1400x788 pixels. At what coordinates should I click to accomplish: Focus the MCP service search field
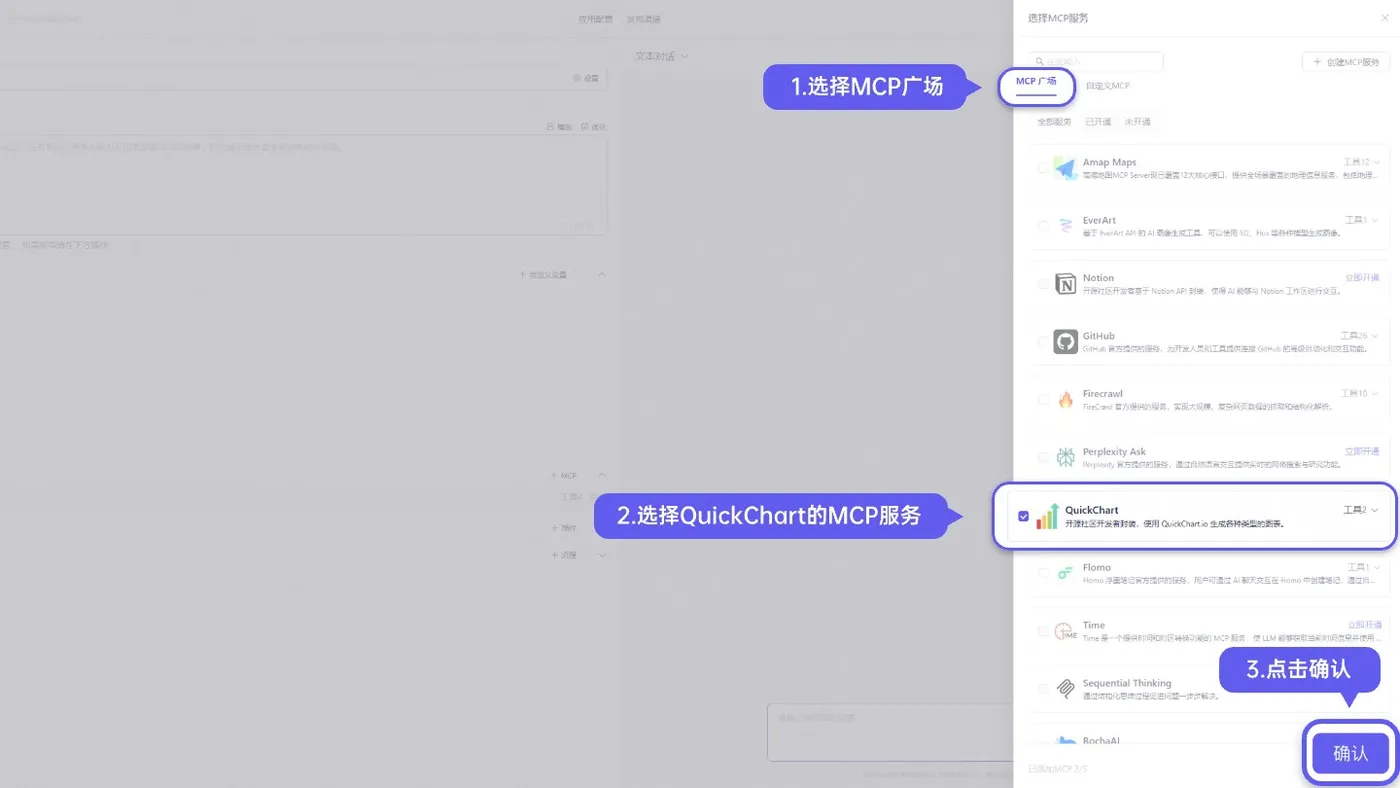[x=1097, y=62]
